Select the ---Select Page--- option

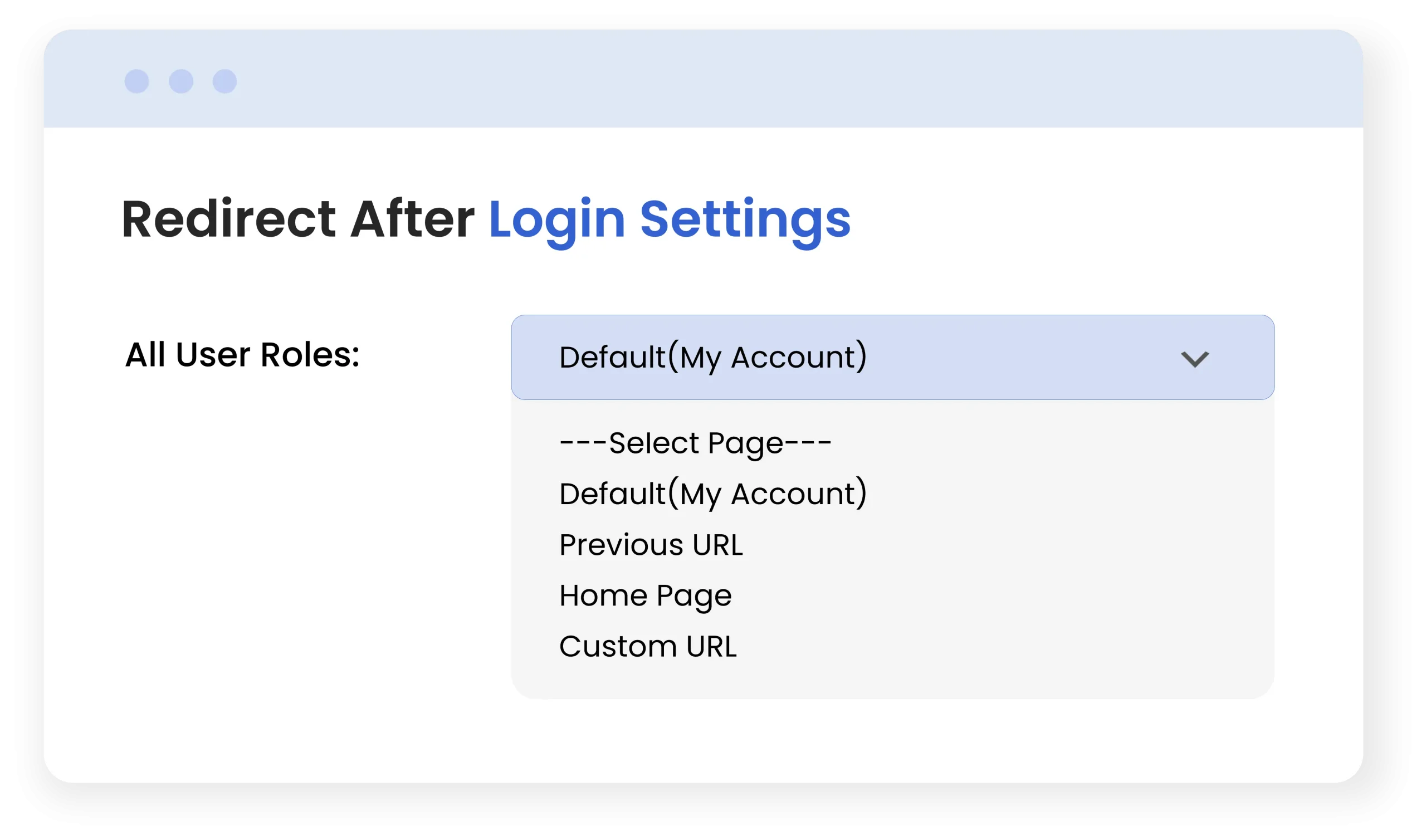pyautogui.click(x=695, y=443)
